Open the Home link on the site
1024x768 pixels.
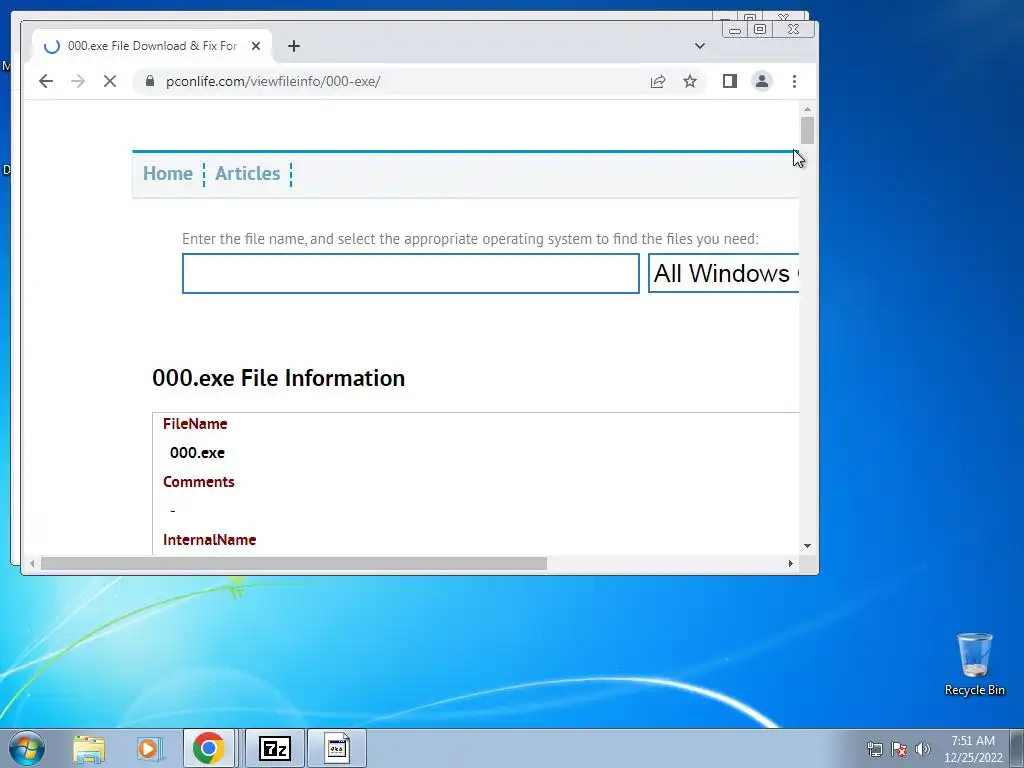(168, 173)
